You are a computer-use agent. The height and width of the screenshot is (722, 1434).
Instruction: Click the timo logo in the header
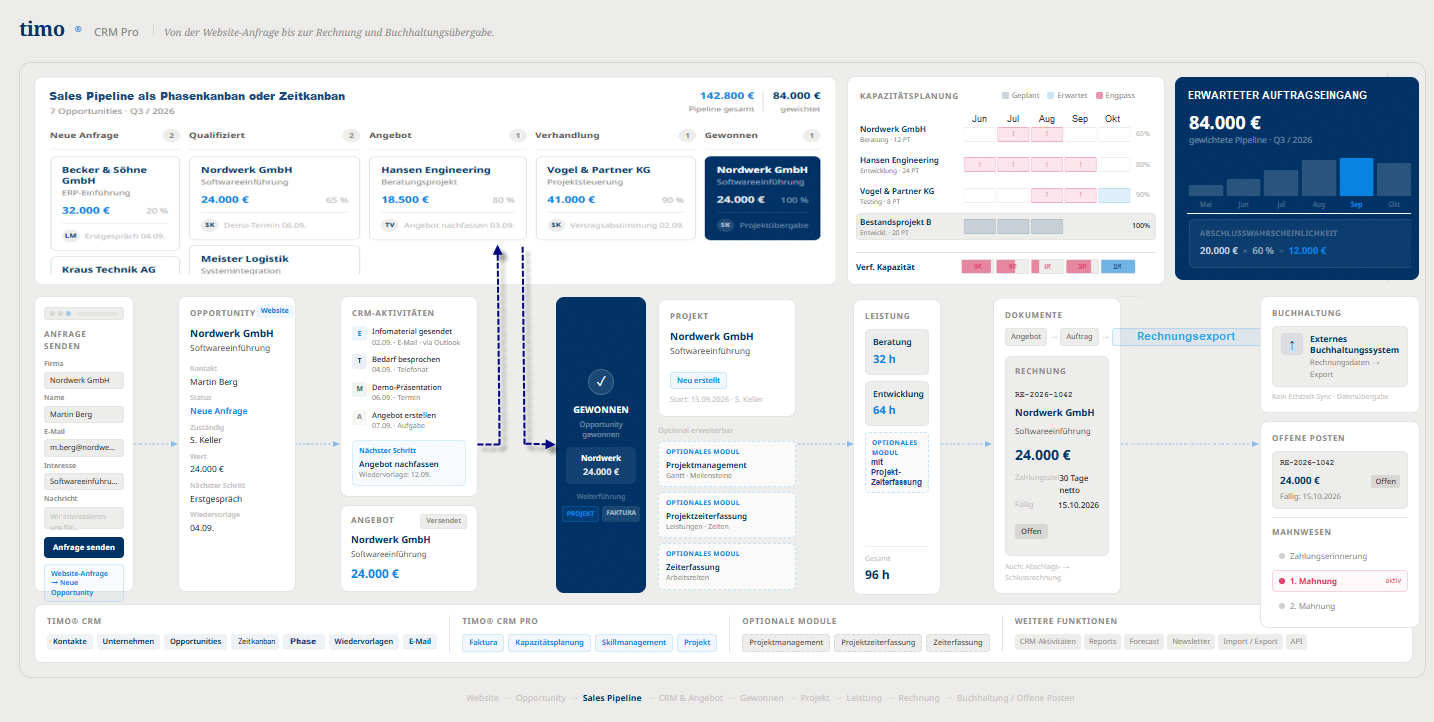(43, 30)
